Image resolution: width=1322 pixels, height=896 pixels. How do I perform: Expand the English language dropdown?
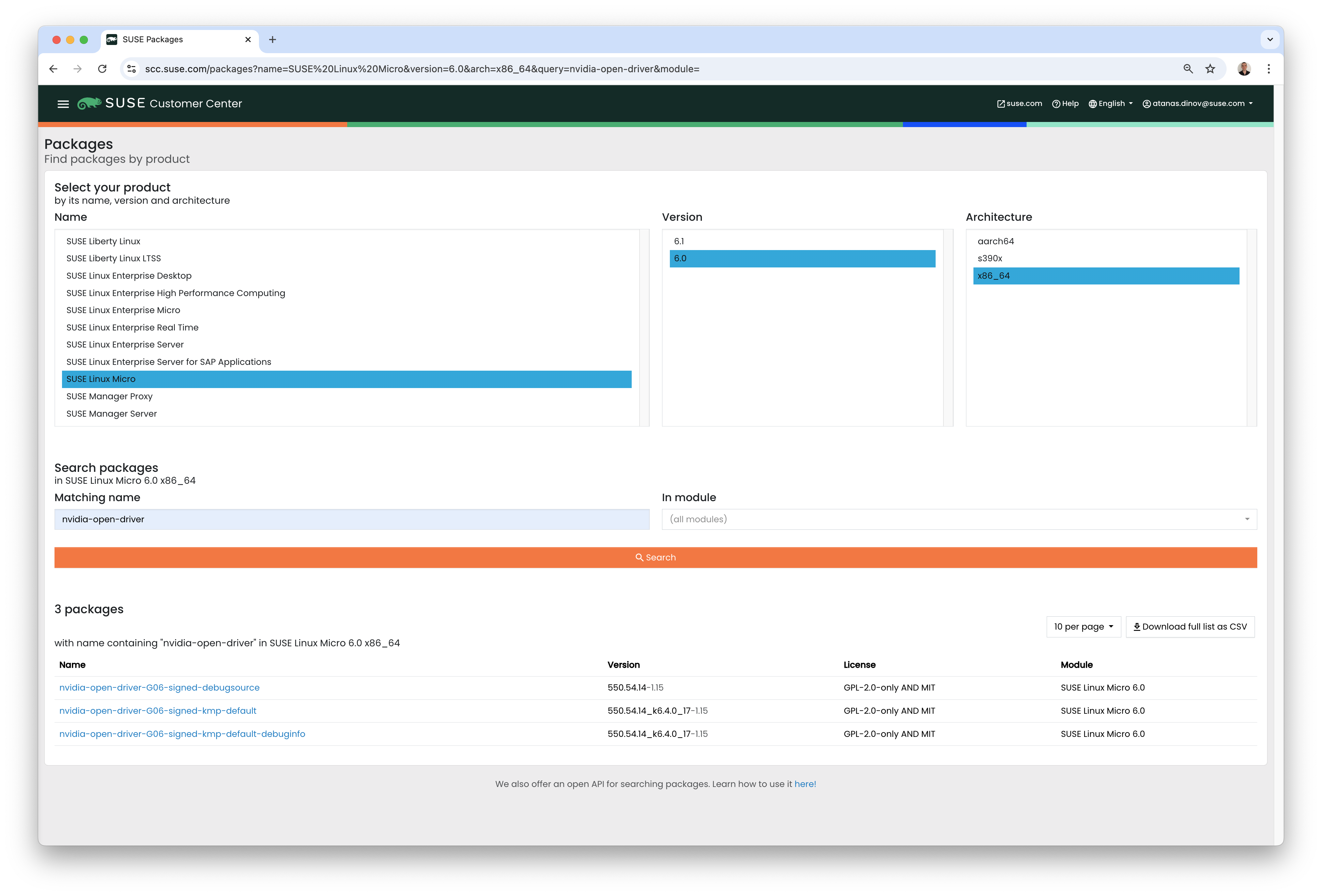pos(1110,104)
